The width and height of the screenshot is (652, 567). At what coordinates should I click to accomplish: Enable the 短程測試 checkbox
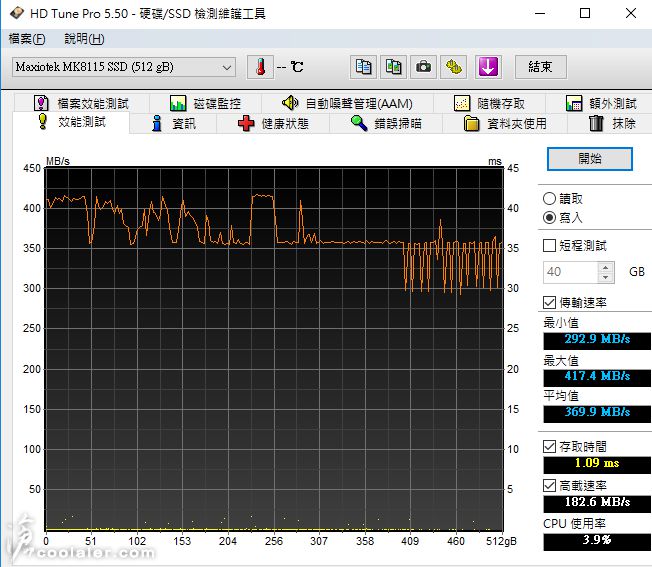549,245
